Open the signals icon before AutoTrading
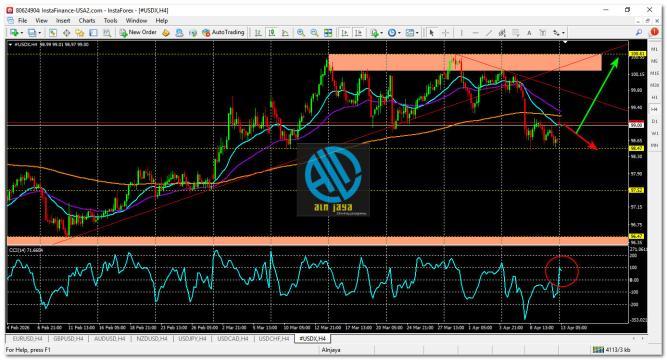 pyautogui.click(x=193, y=33)
